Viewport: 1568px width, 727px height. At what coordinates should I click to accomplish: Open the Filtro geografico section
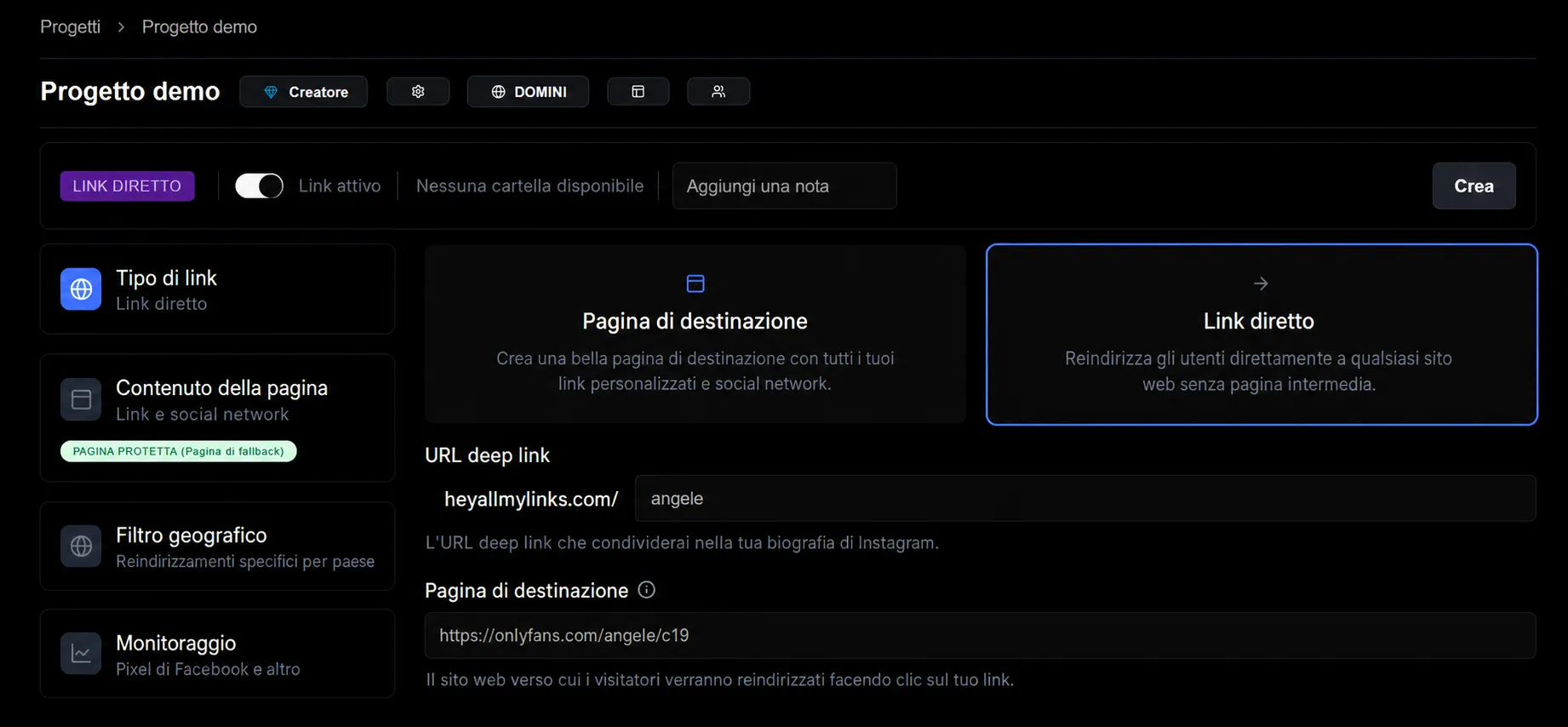click(x=217, y=546)
